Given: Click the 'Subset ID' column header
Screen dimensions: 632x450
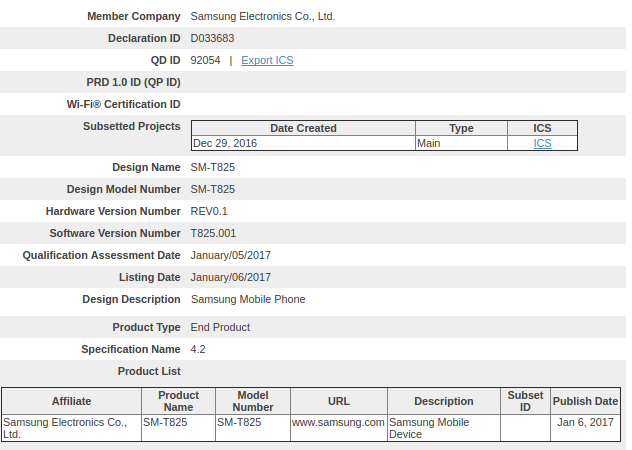Looking at the screenshot, I should (525, 401).
